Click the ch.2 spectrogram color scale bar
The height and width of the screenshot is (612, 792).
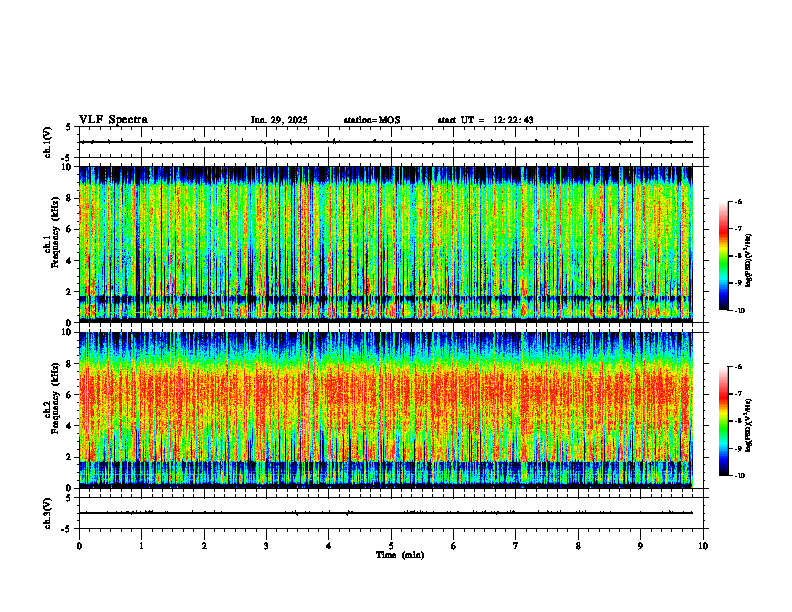coord(724,421)
